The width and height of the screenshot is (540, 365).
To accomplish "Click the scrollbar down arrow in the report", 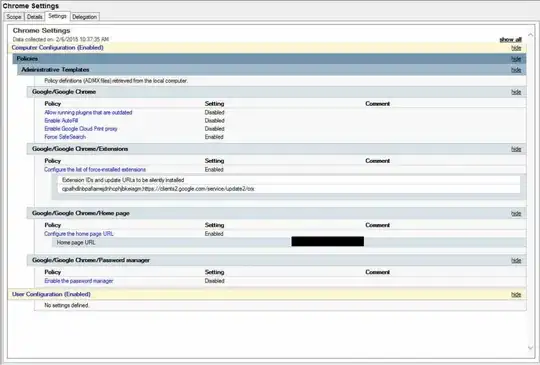I will [x=530, y=348].
